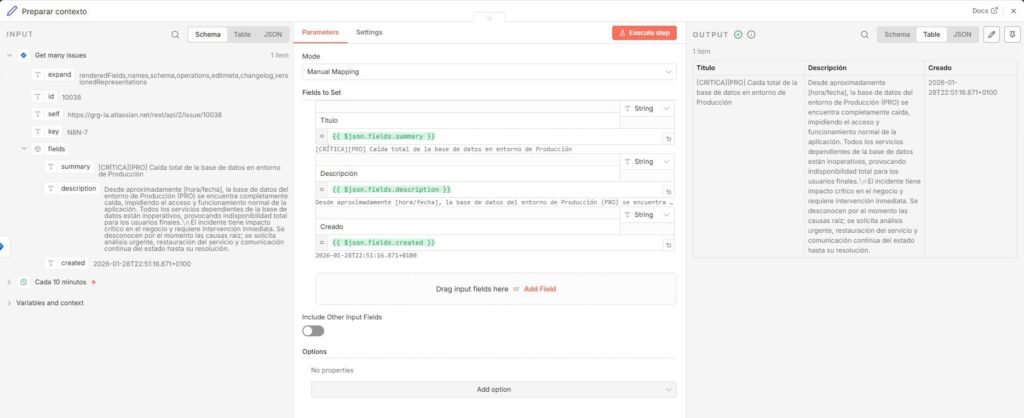The height and width of the screenshot is (418, 1024).
Task: Edit the Creado field name input
Action: point(468,227)
